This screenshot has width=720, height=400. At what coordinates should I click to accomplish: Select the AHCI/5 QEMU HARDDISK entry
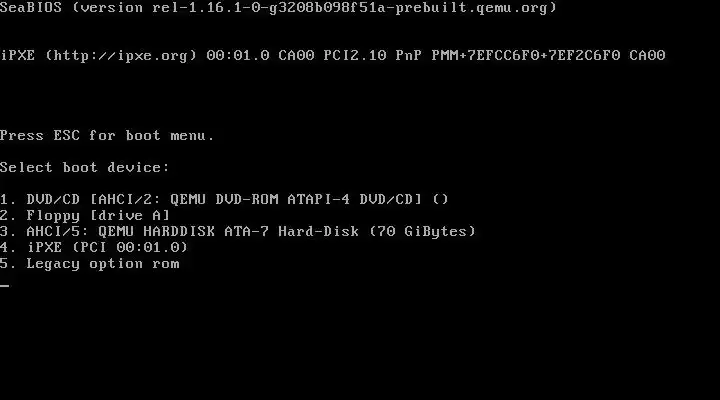(238, 231)
